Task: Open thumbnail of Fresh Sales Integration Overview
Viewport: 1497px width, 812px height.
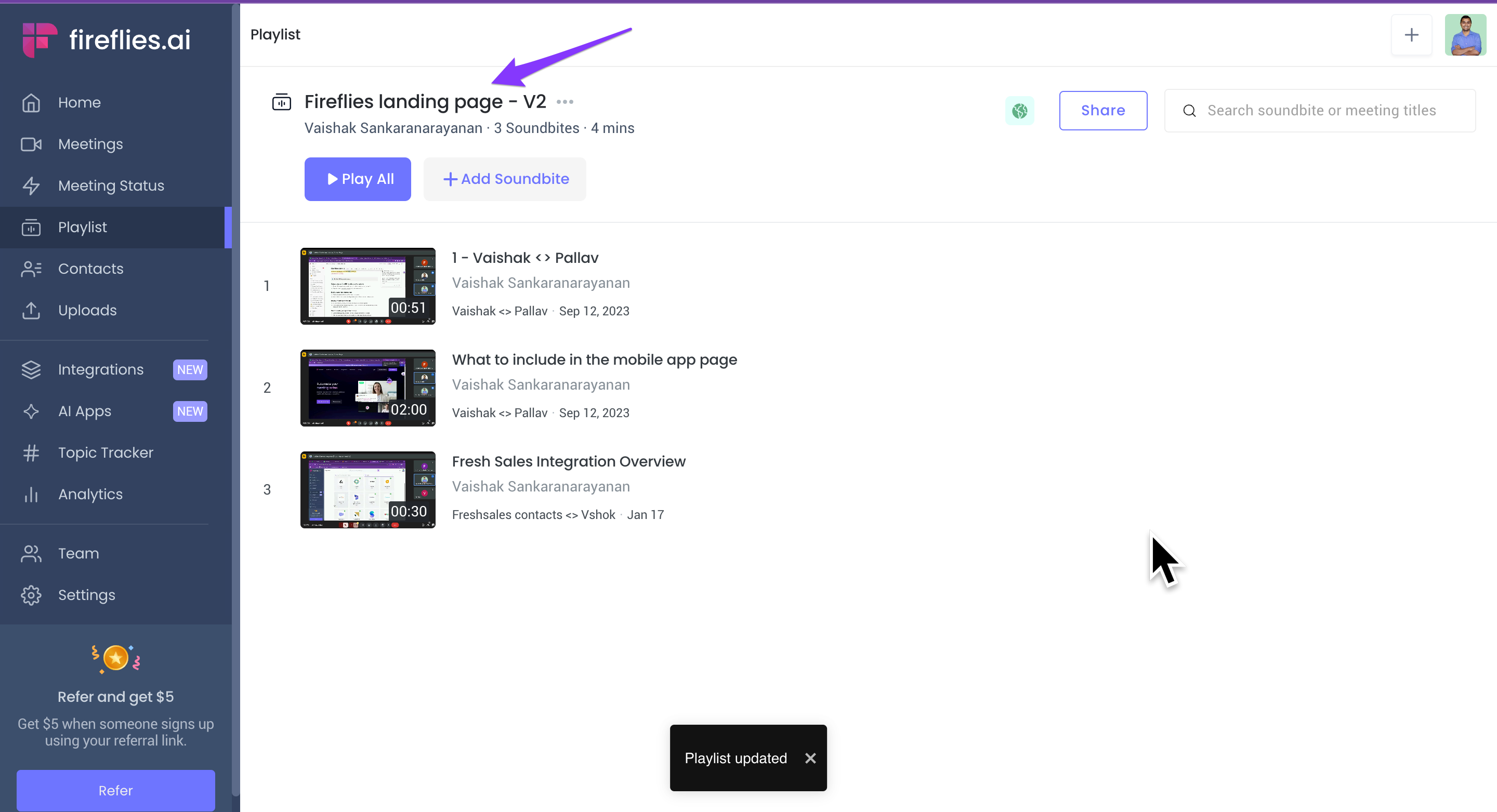Action: tap(368, 489)
